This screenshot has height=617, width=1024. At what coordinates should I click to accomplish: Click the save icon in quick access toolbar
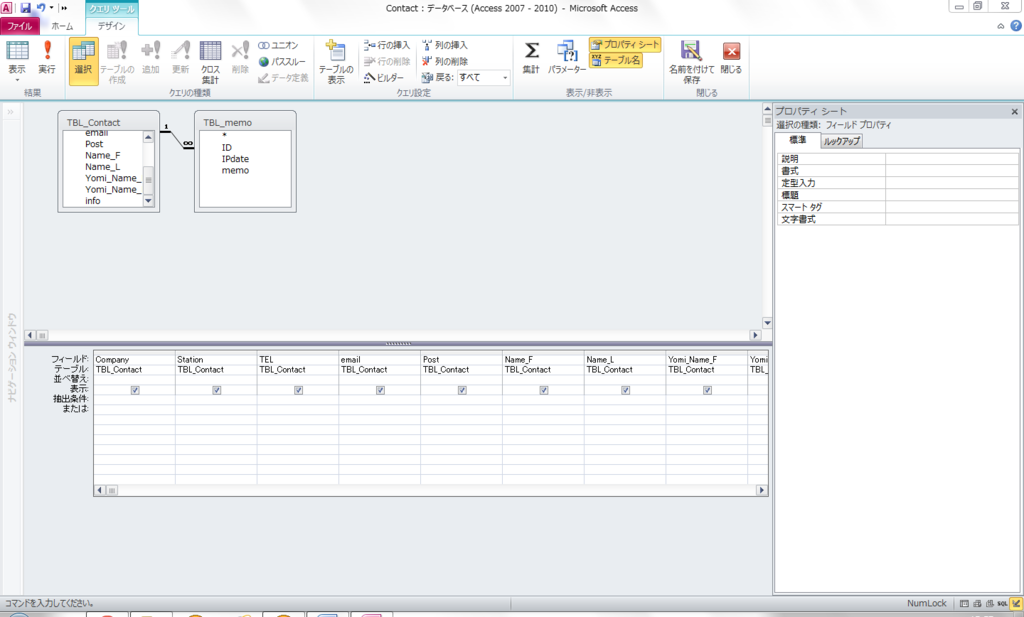coord(25,8)
